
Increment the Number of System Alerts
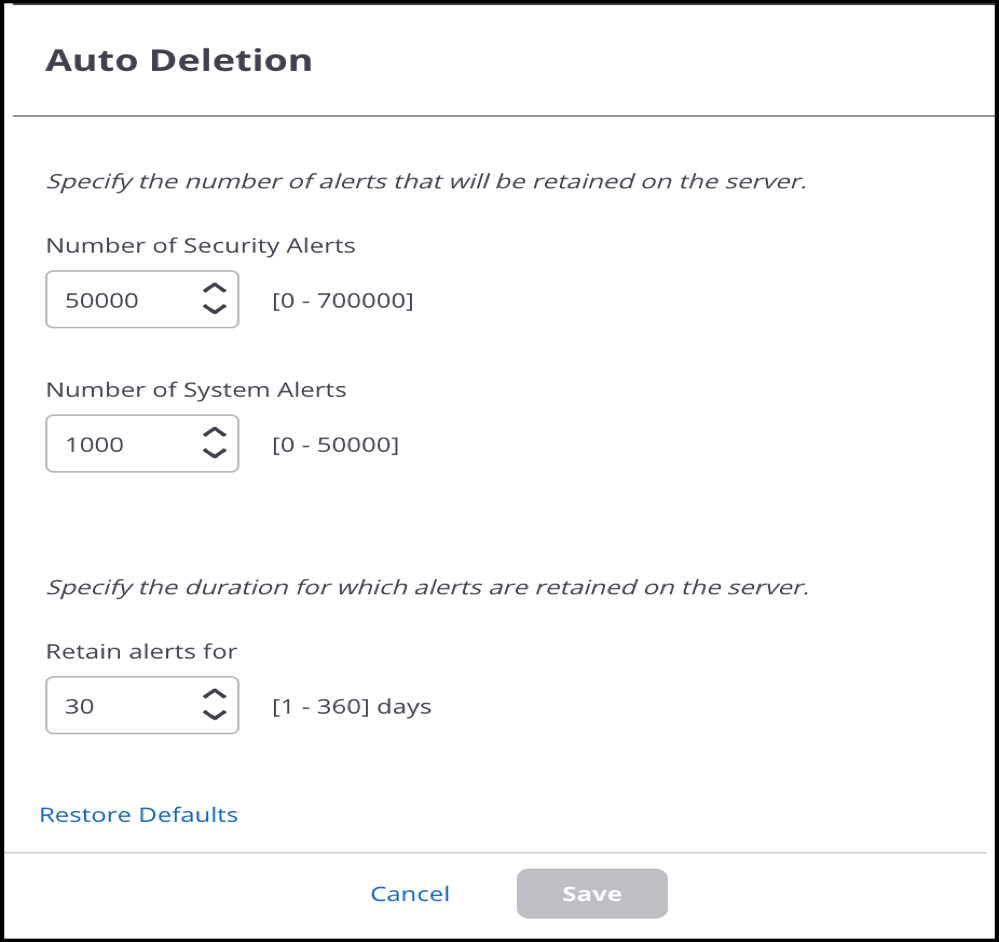click(x=215, y=432)
